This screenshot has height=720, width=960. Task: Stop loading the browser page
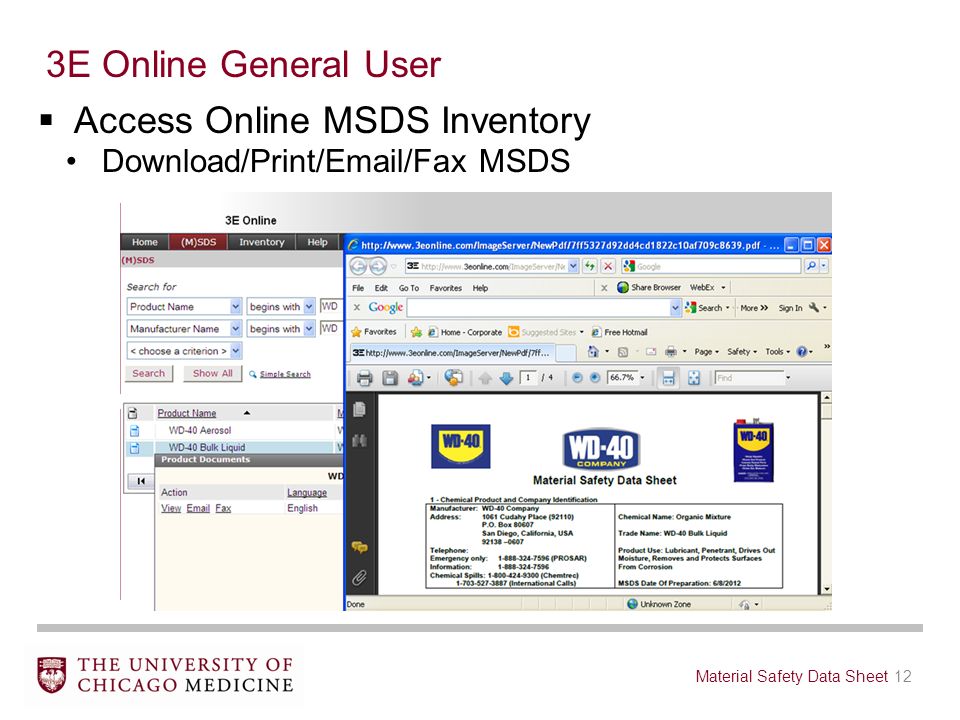click(607, 266)
